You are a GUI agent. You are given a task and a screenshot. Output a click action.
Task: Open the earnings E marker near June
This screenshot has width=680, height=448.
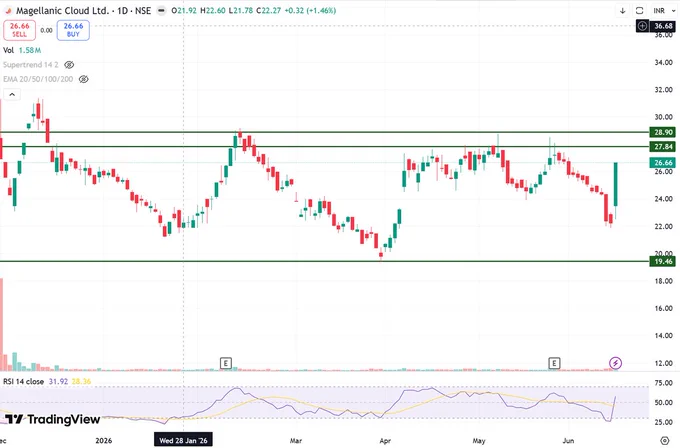click(554, 363)
